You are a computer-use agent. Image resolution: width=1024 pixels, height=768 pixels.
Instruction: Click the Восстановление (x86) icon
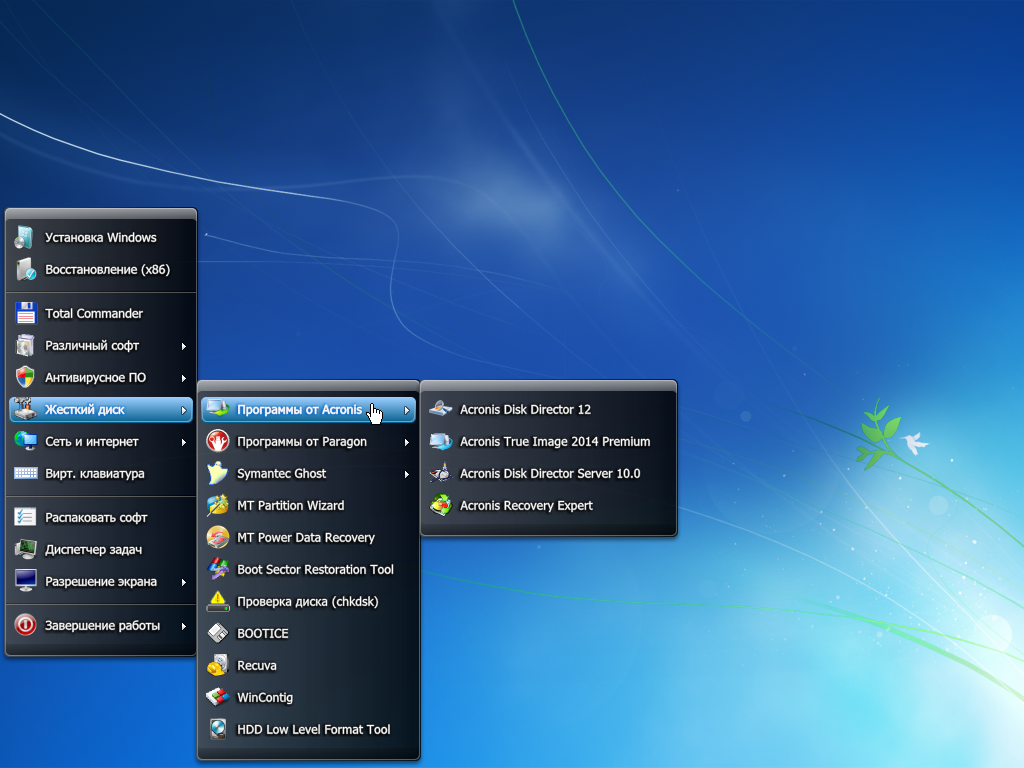click(25, 270)
